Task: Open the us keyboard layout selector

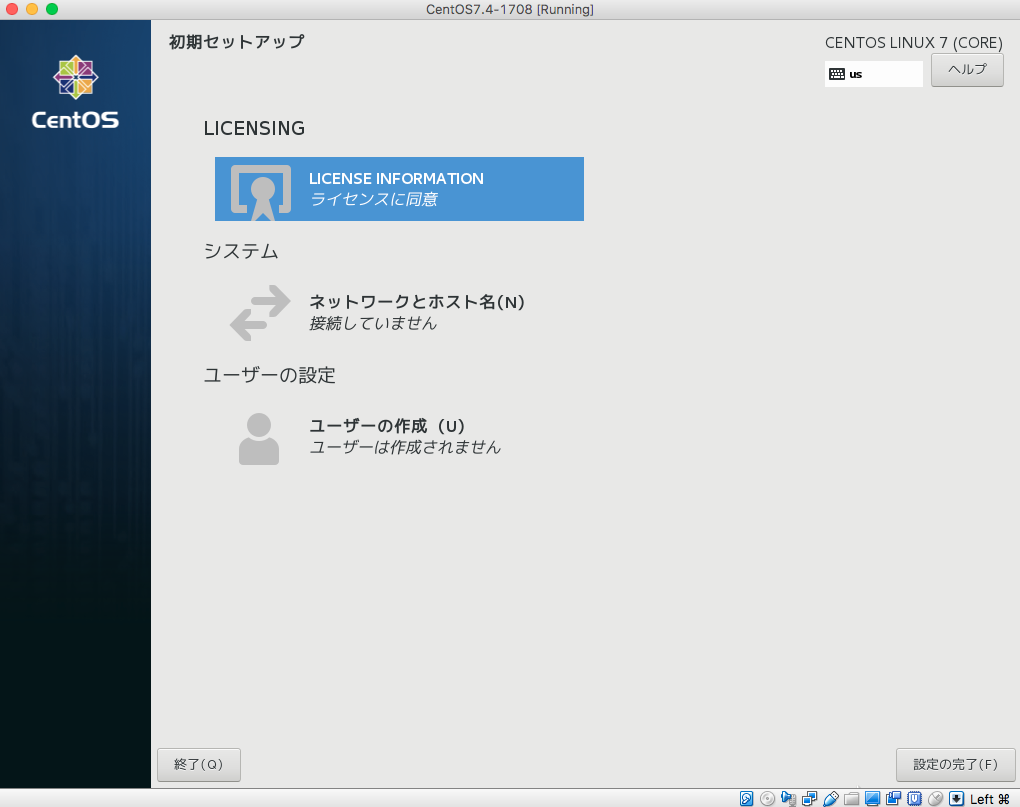Action: (873, 73)
